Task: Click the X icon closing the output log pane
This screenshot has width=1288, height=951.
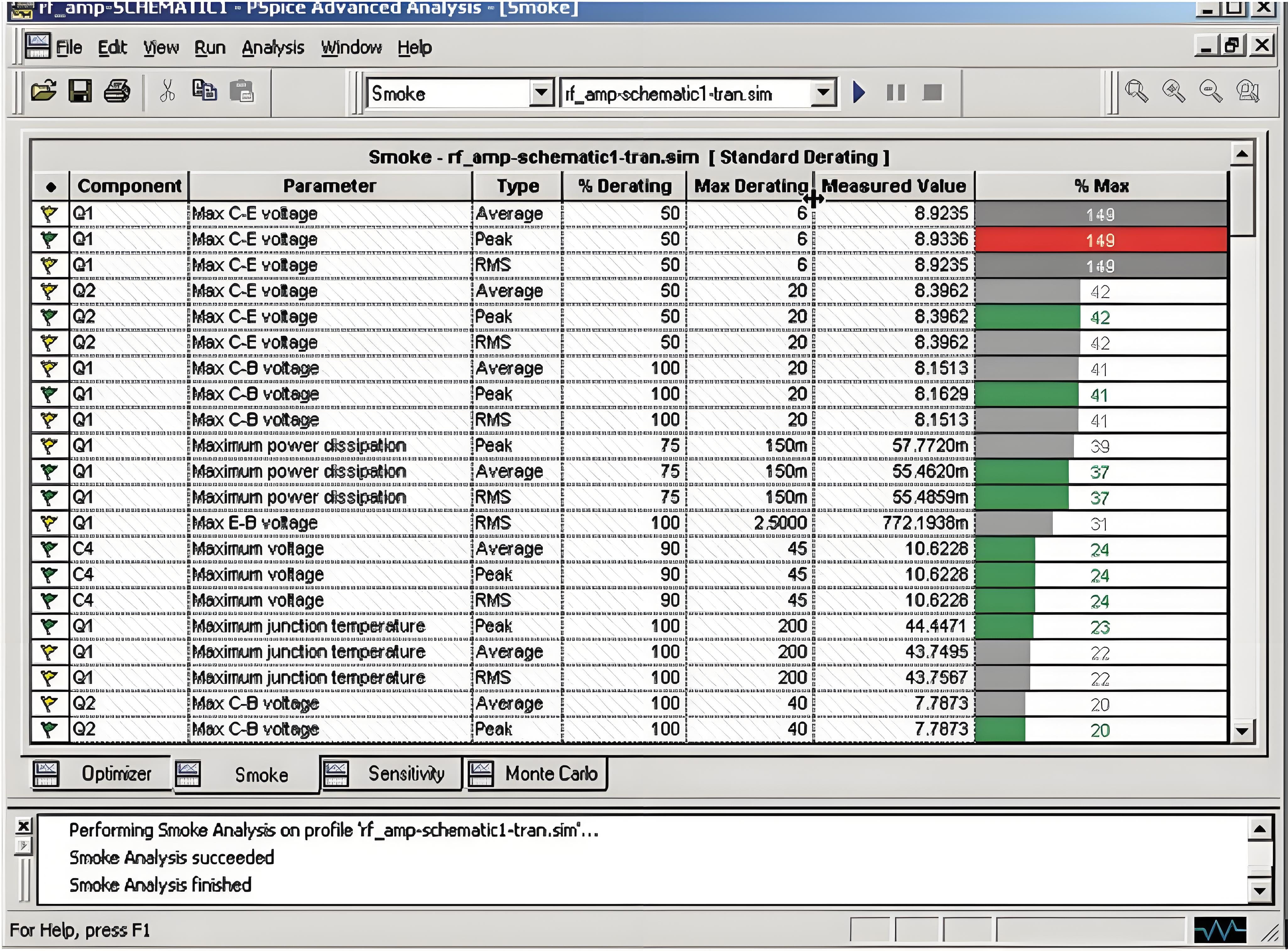Action: pyautogui.click(x=24, y=827)
